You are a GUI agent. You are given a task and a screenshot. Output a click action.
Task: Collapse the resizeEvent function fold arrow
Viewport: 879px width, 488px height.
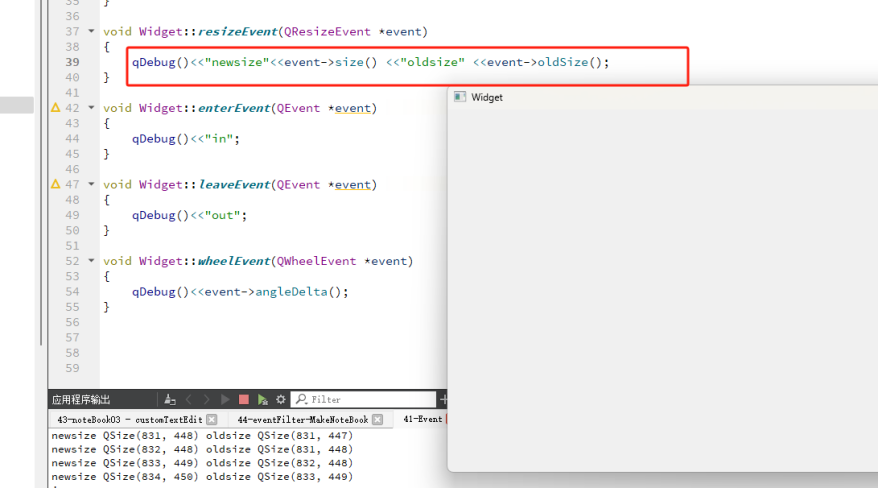click(91, 31)
